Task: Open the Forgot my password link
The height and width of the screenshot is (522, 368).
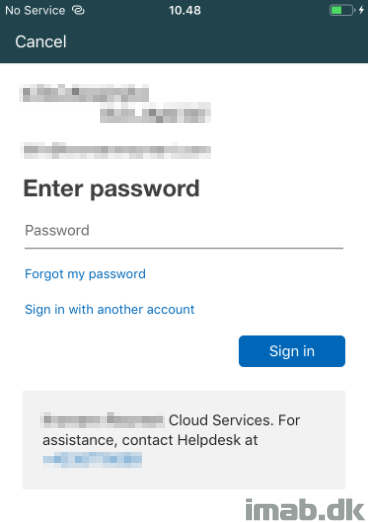Action: click(x=85, y=274)
